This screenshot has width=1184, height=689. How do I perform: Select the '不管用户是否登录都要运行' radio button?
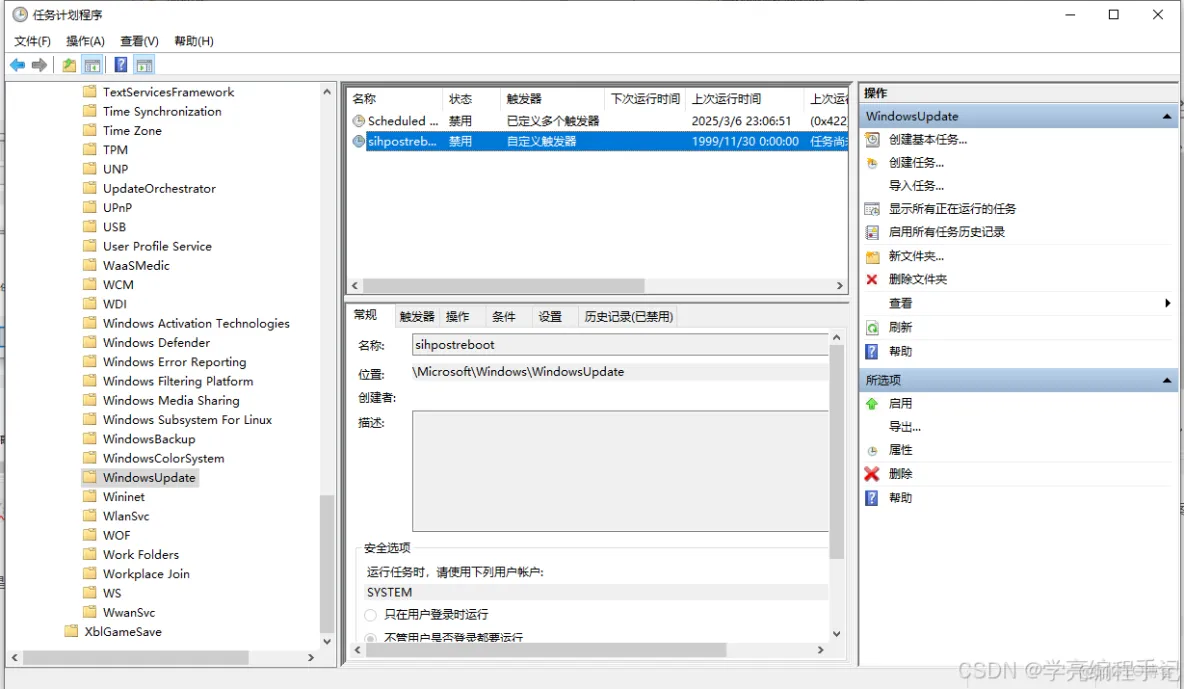point(372,634)
